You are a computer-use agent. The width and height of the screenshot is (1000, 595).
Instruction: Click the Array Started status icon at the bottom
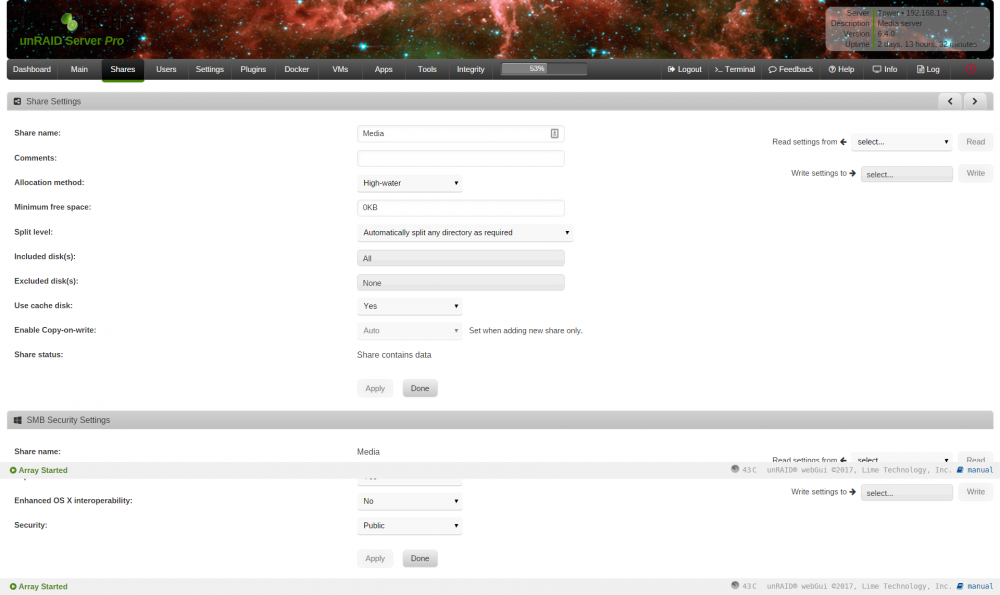13,586
